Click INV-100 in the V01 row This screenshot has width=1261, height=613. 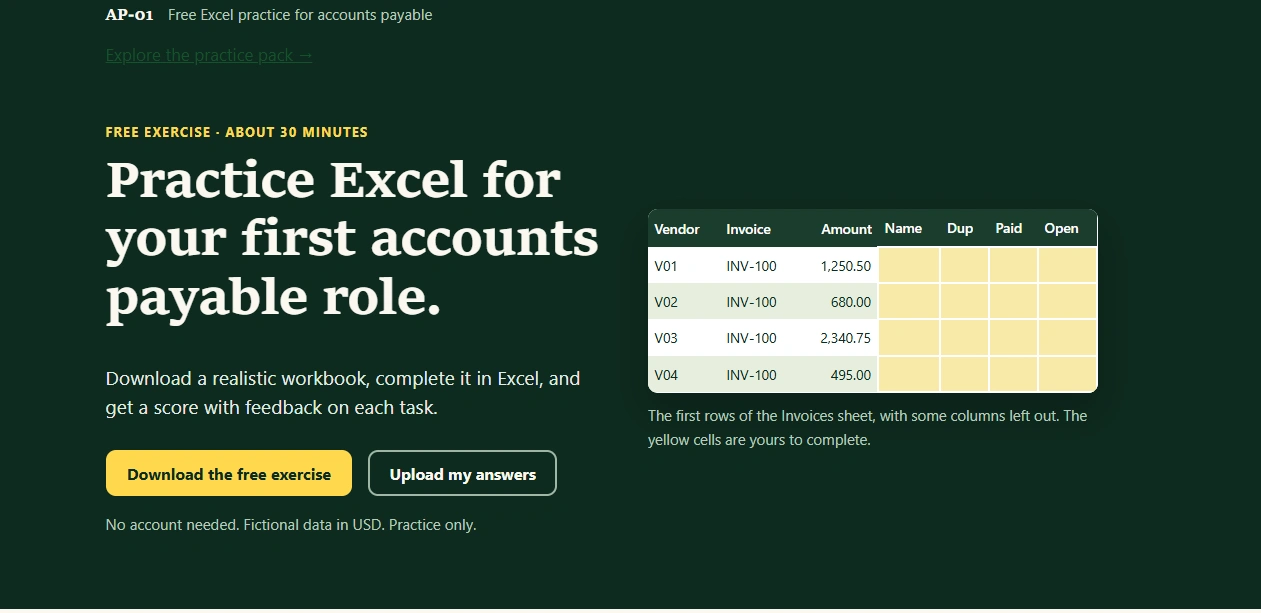(751, 266)
